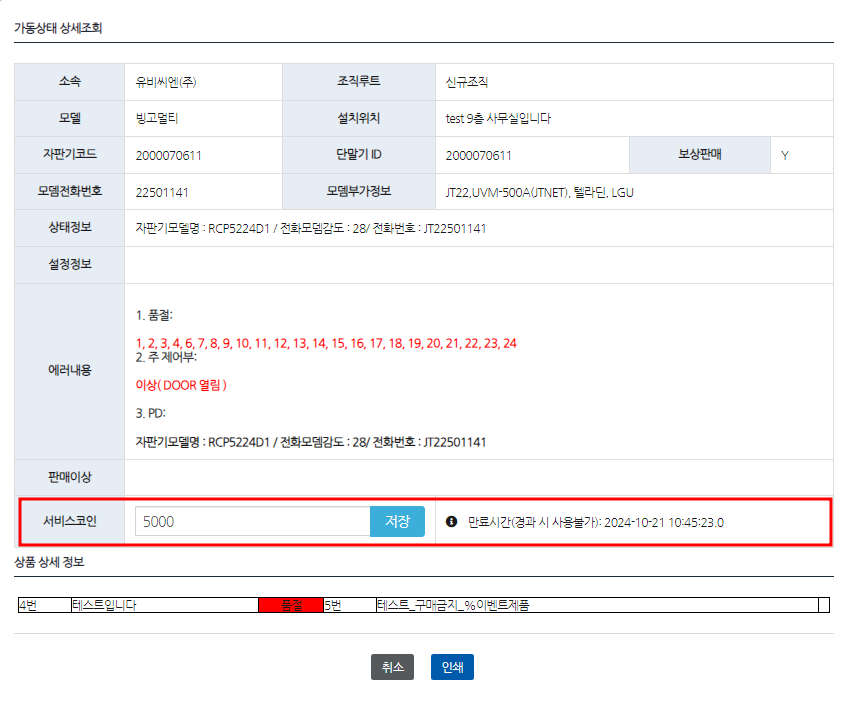Click the 단말기 ID field value
This screenshot has width=842, height=709.
[x=480, y=155]
